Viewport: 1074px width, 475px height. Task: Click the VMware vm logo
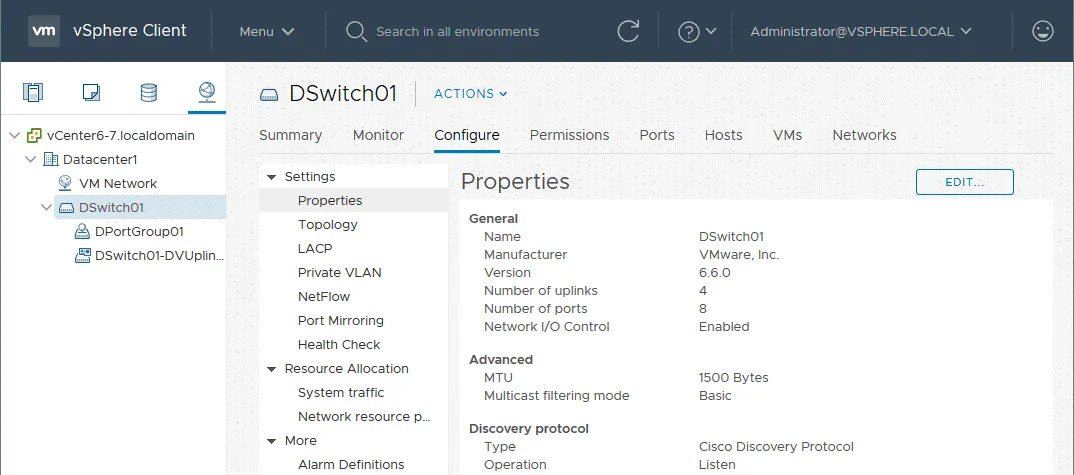click(43, 31)
